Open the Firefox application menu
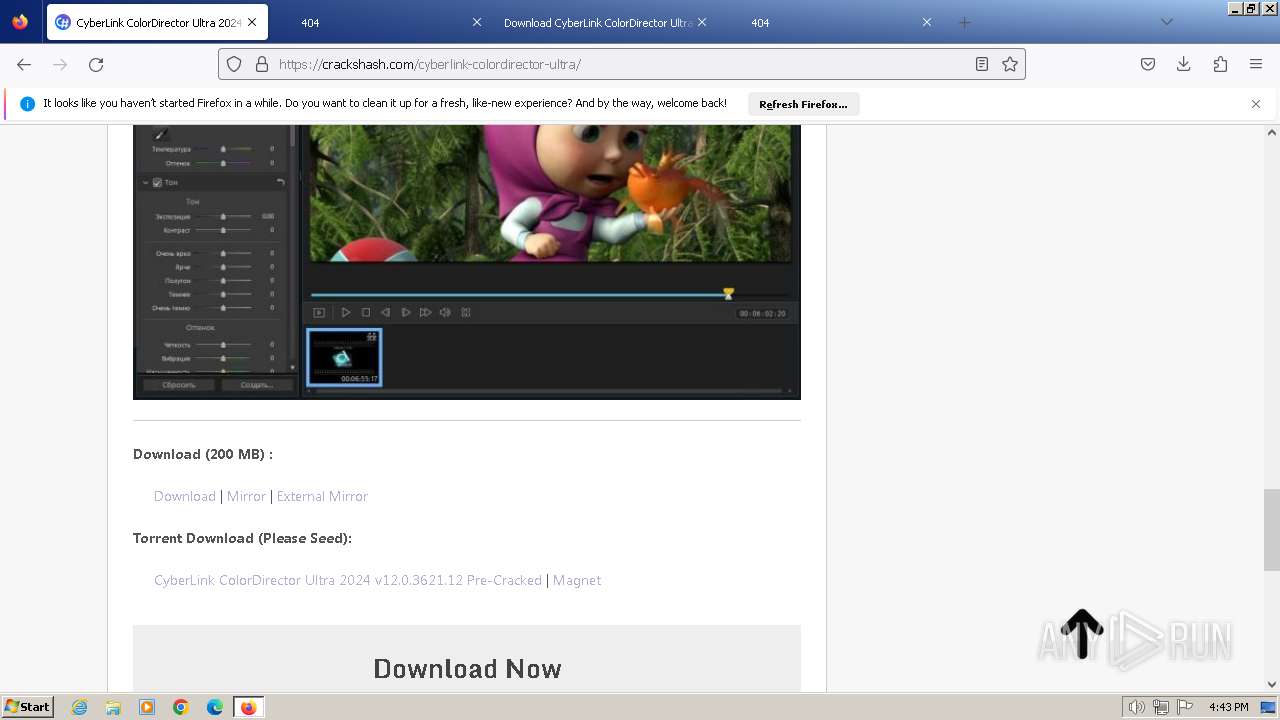Viewport: 1280px width, 720px height. pos(1256,64)
